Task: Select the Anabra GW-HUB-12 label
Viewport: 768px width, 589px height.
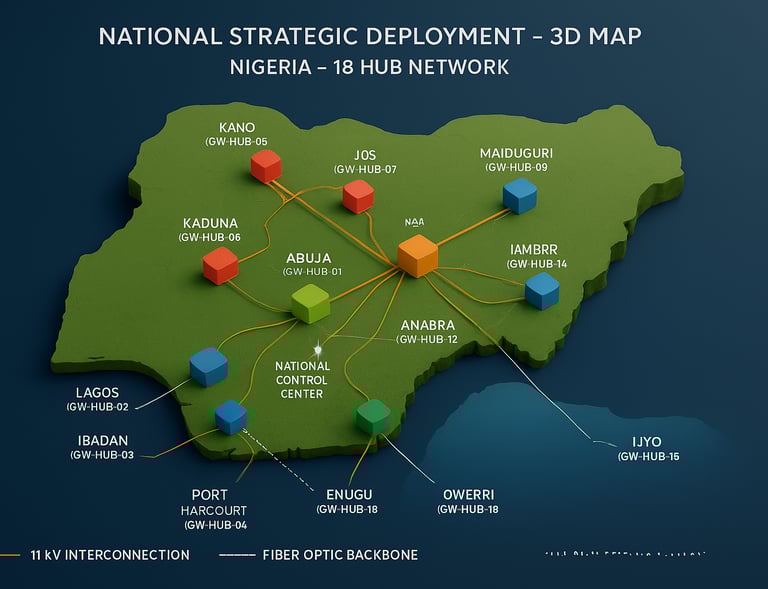Action: coord(427,332)
